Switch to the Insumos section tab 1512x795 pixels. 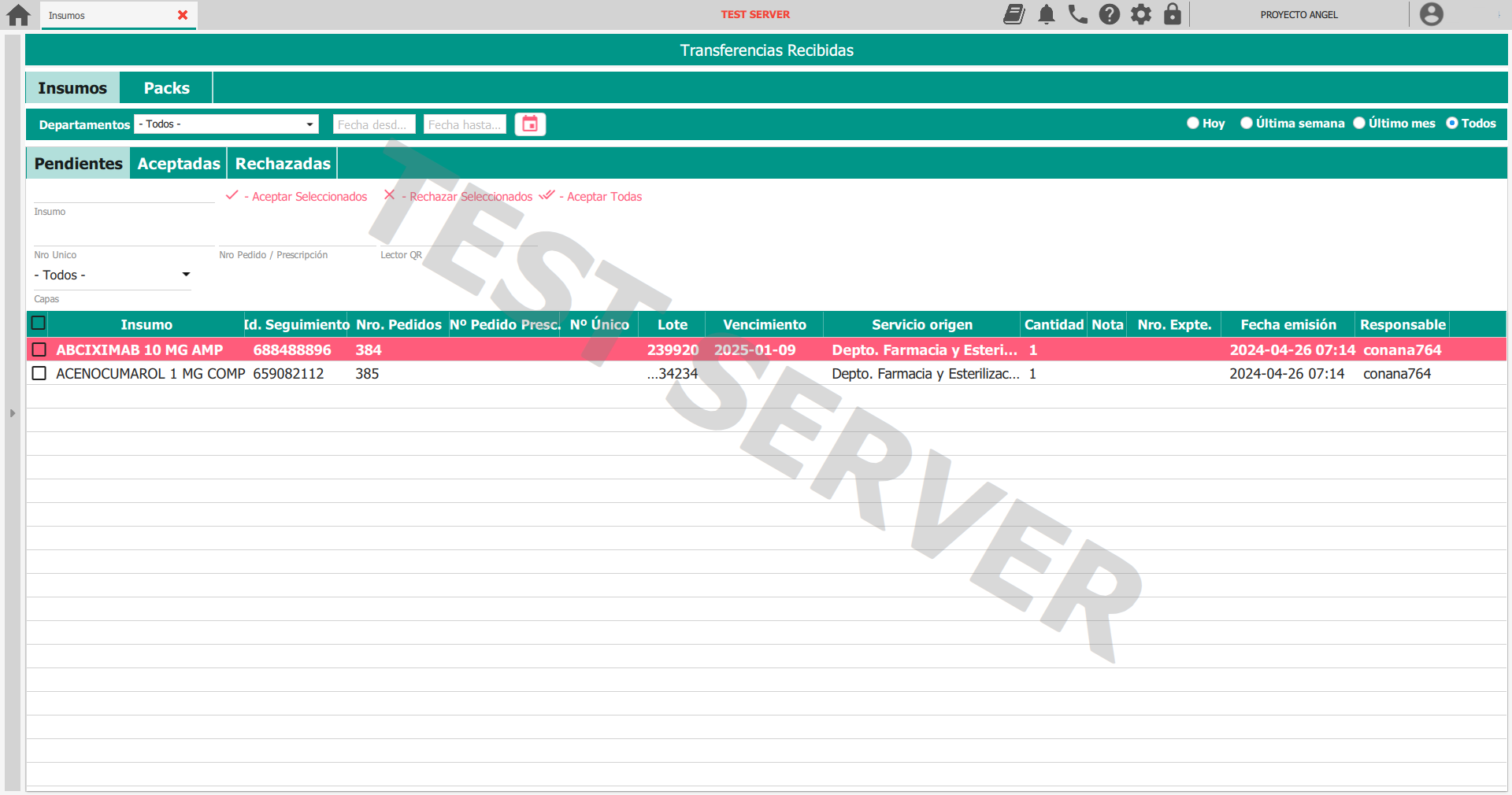72,88
